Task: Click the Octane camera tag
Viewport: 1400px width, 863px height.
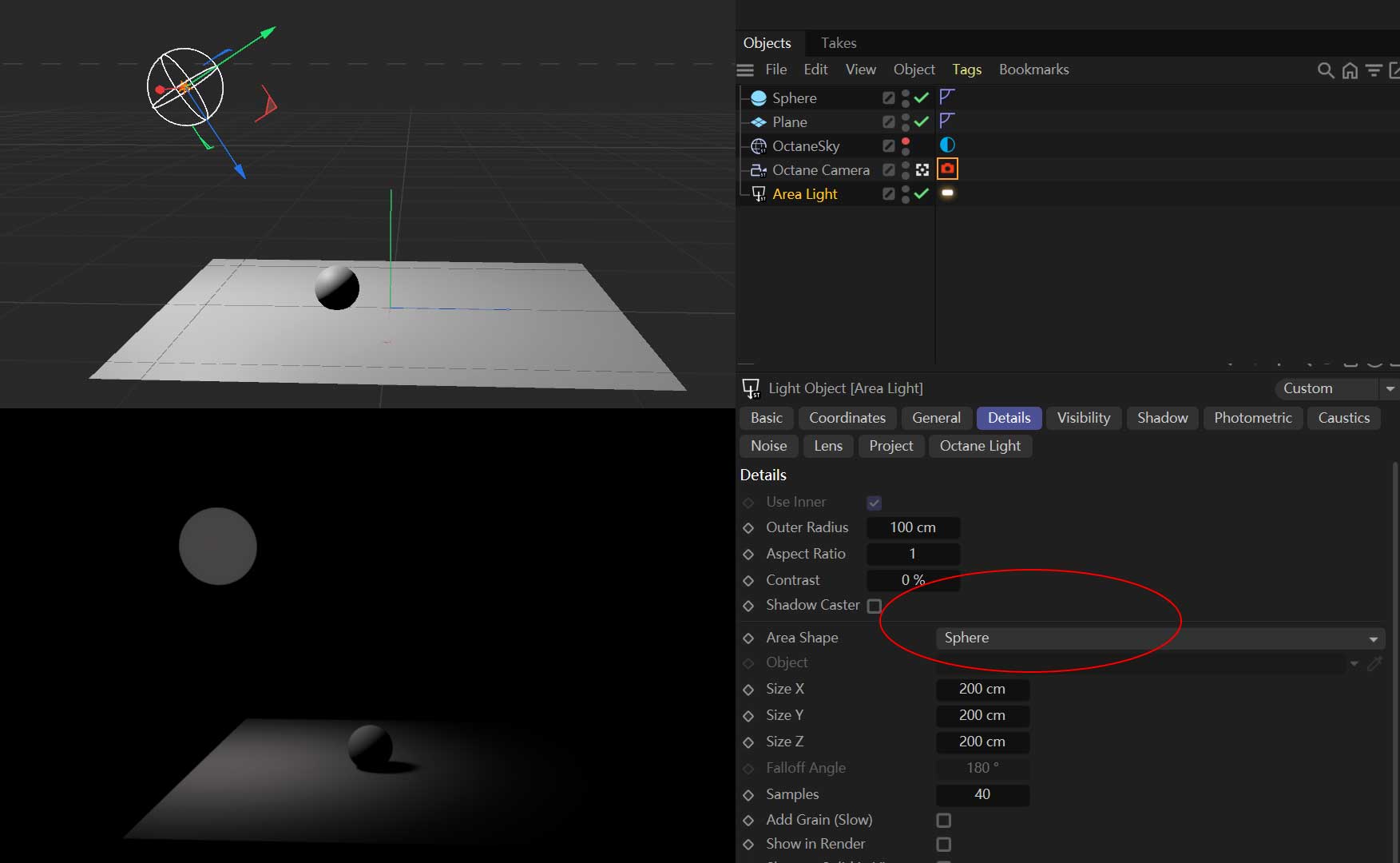Action: click(947, 169)
